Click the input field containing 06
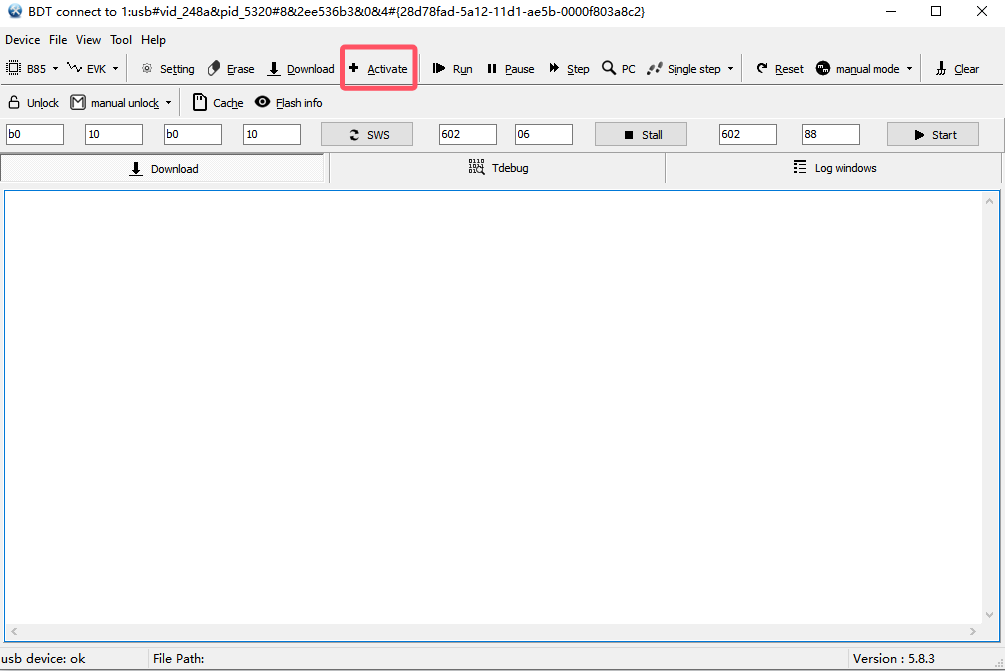The width and height of the screenshot is (1005, 671). click(544, 135)
